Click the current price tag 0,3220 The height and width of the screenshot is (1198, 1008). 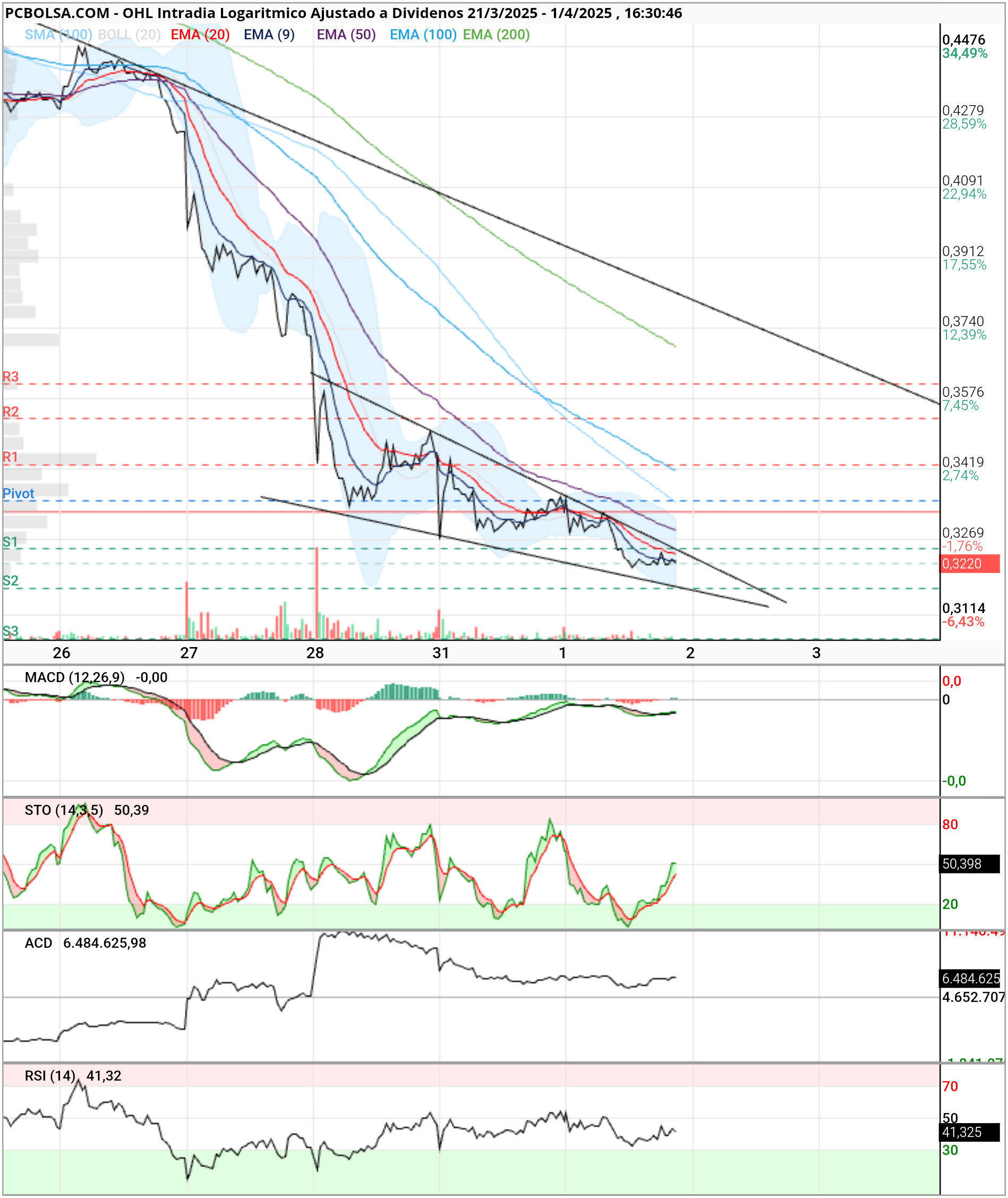[x=970, y=564]
